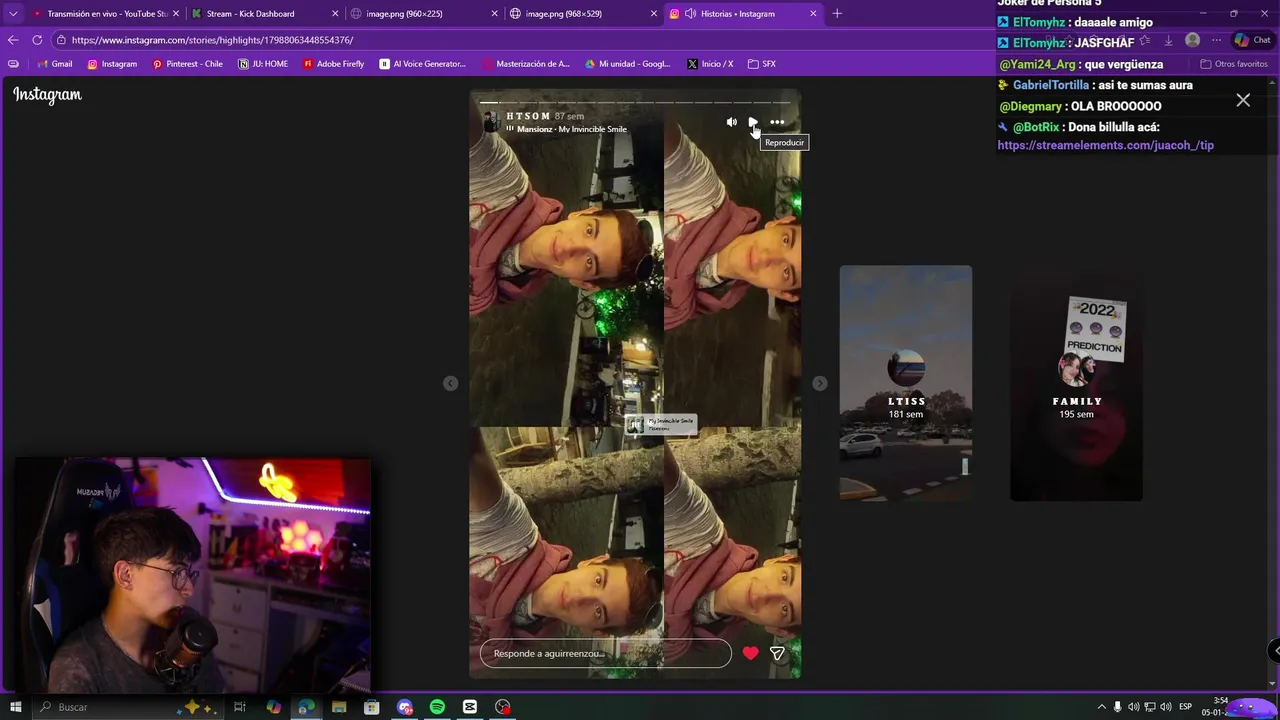Open Microsoft Edge from the taskbar
This screenshot has height=720, width=1280.
306,707
